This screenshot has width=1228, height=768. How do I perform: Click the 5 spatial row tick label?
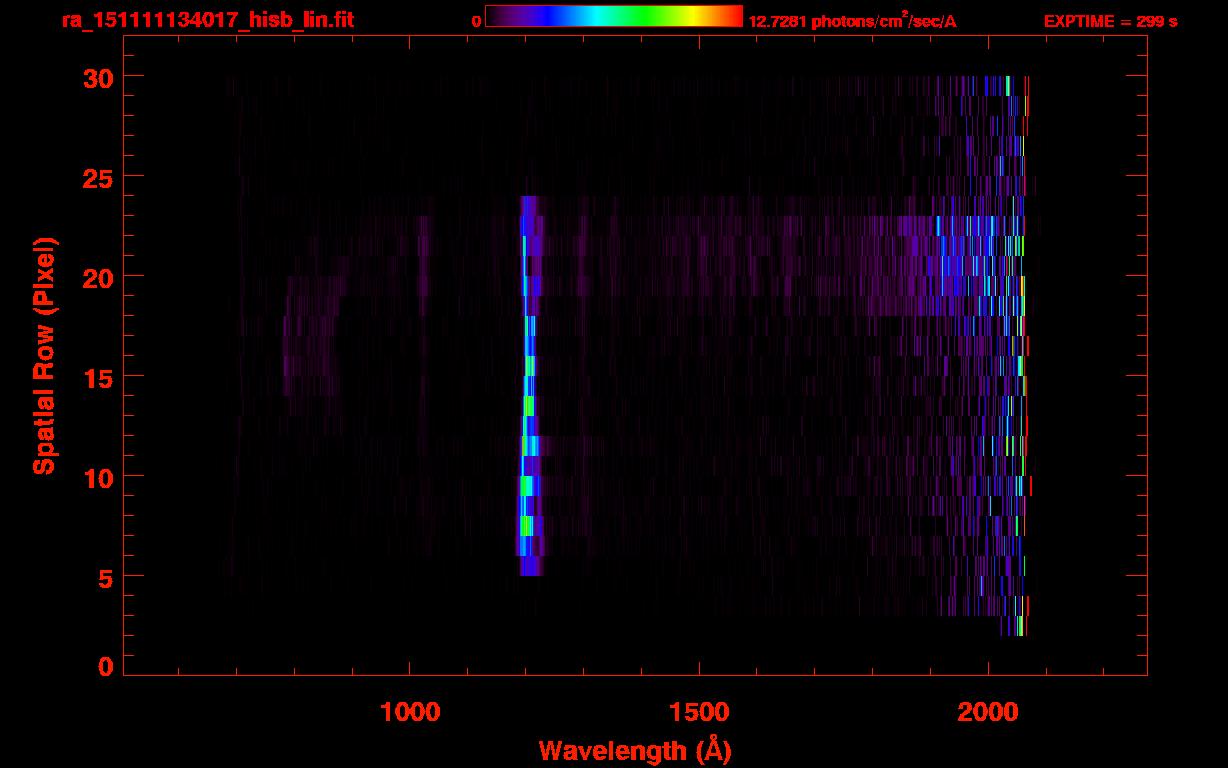coord(106,577)
